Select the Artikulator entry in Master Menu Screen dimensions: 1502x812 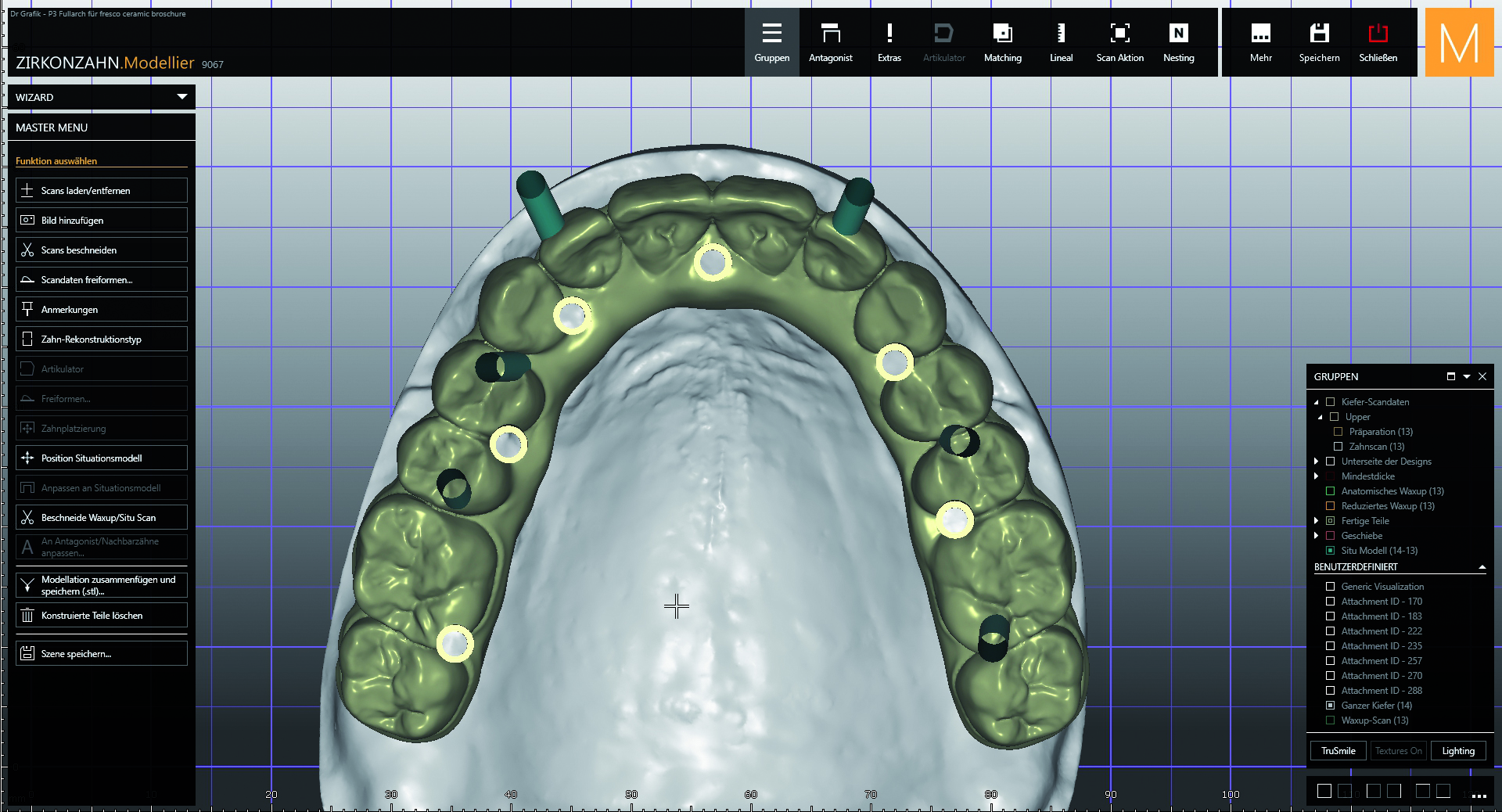click(102, 368)
